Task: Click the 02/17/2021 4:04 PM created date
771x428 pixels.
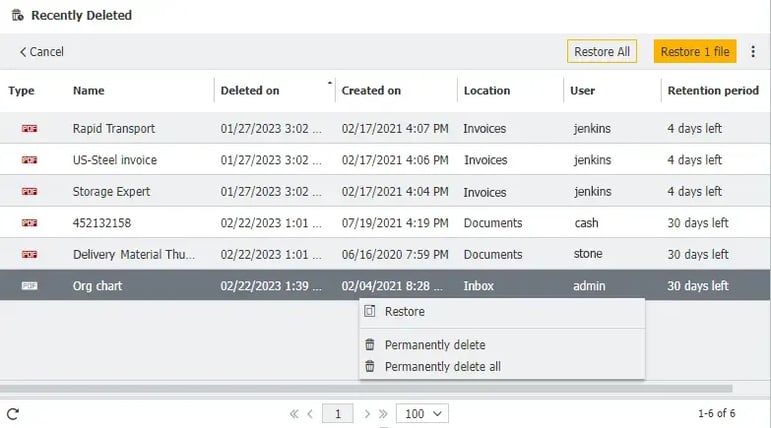Action: [395, 191]
